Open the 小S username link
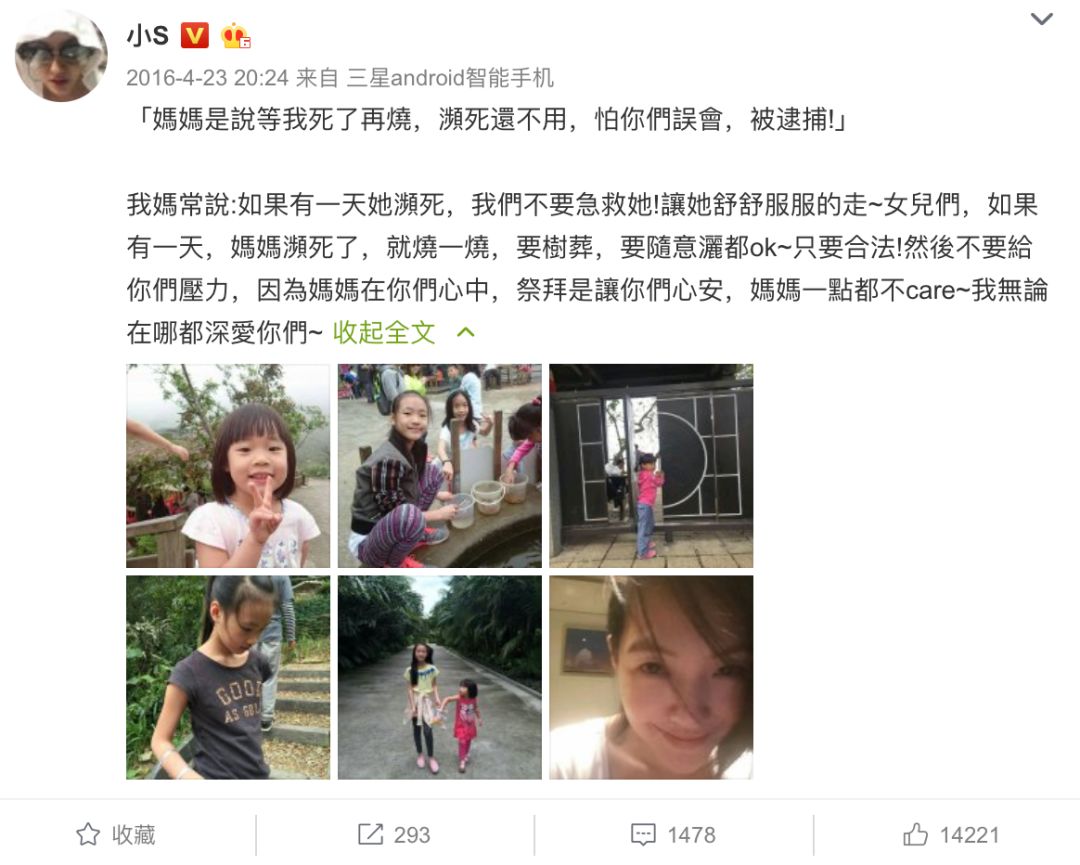Screen dimensions: 1080x865 coord(147,34)
